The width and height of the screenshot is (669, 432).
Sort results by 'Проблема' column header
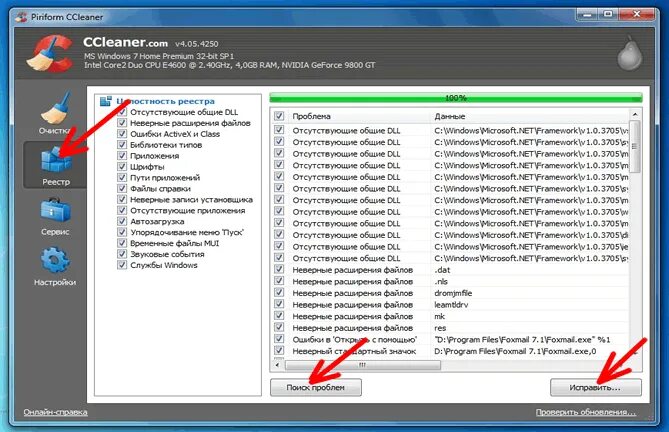[359, 116]
